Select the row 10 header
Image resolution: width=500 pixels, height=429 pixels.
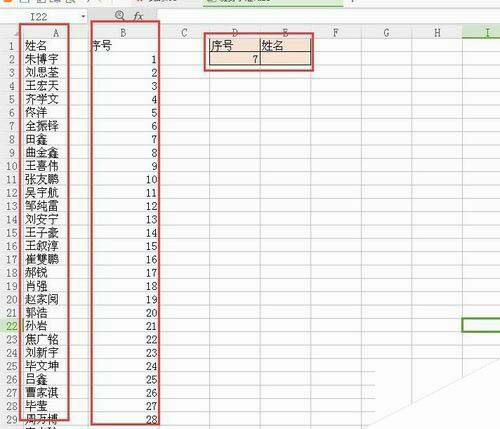(x=12, y=166)
